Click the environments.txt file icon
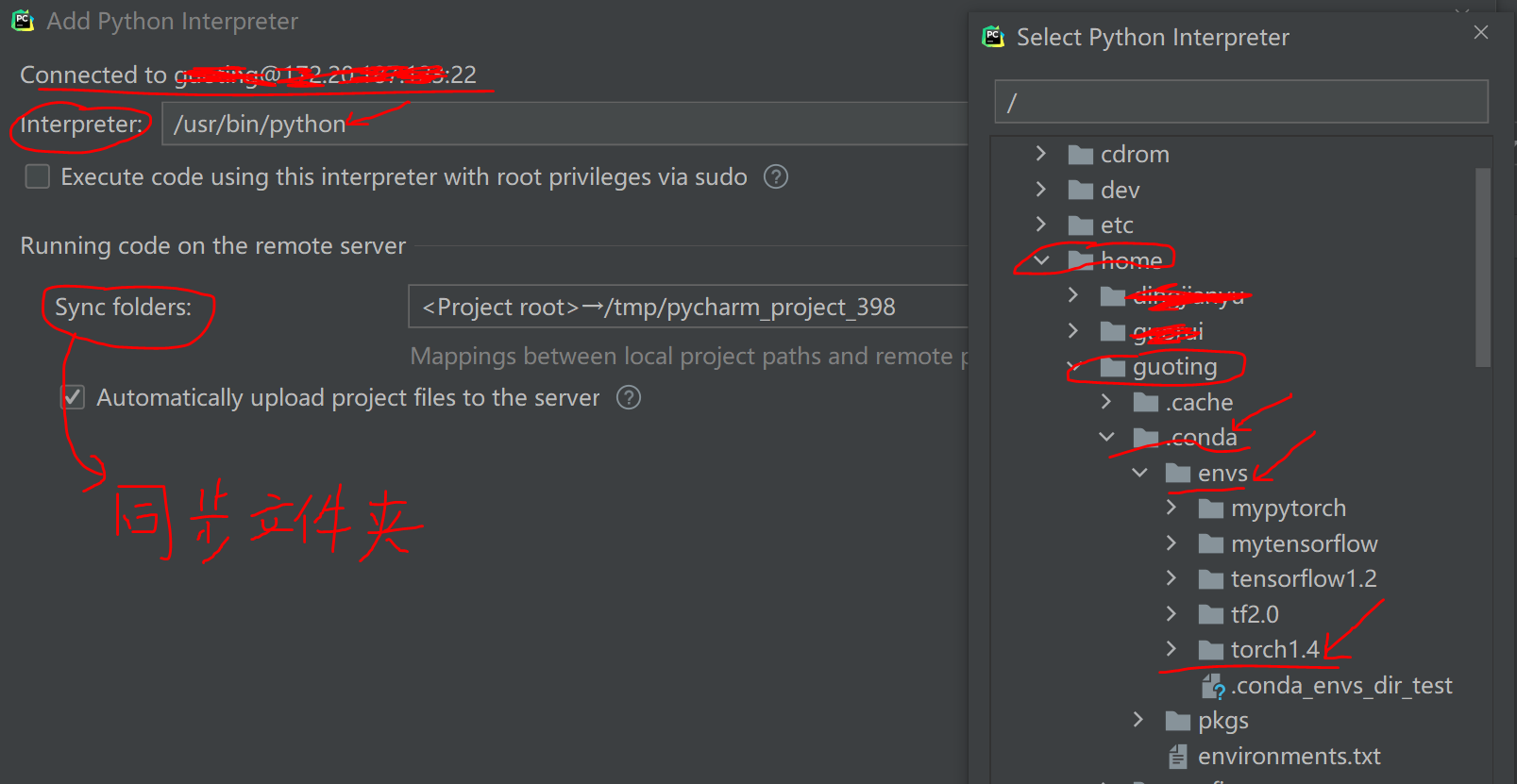Viewport: 1517px width, 784px height. click(x=1178, y=757)
